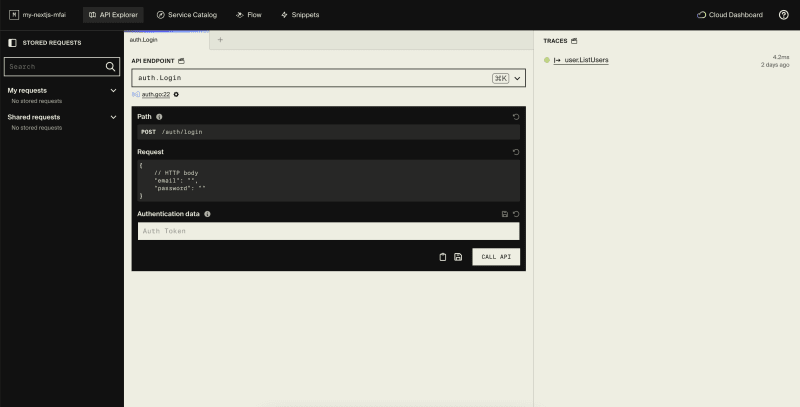Open the auth.Login endpoint dropdown

(x=329, y=78)
